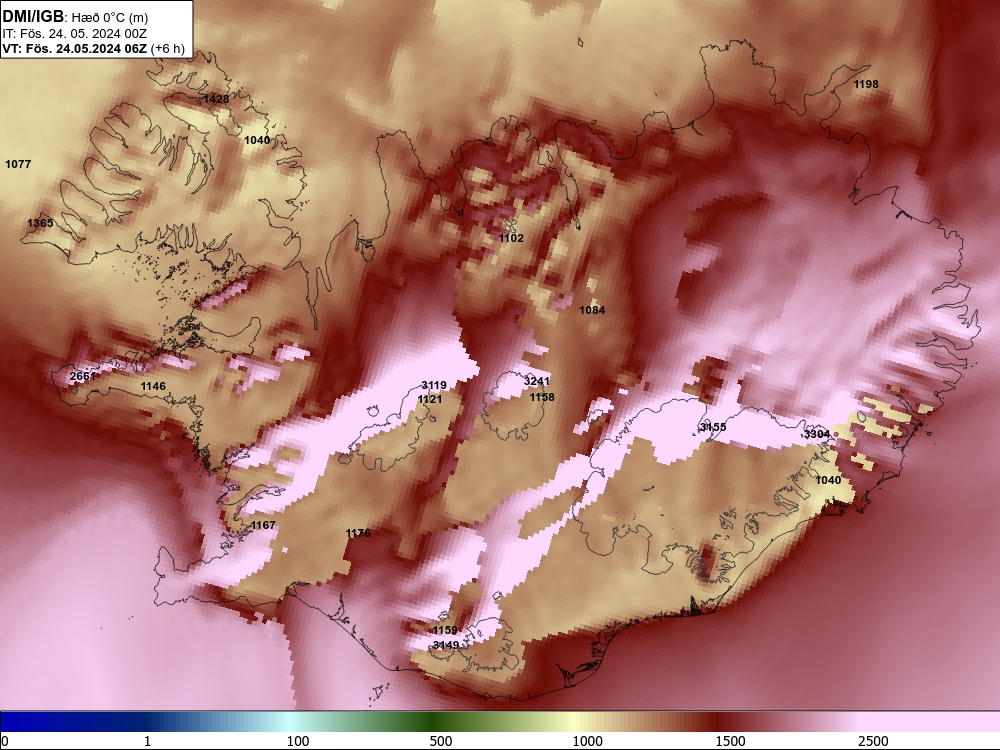Click the 0 tick on the color scale

[x=6, y=741]
